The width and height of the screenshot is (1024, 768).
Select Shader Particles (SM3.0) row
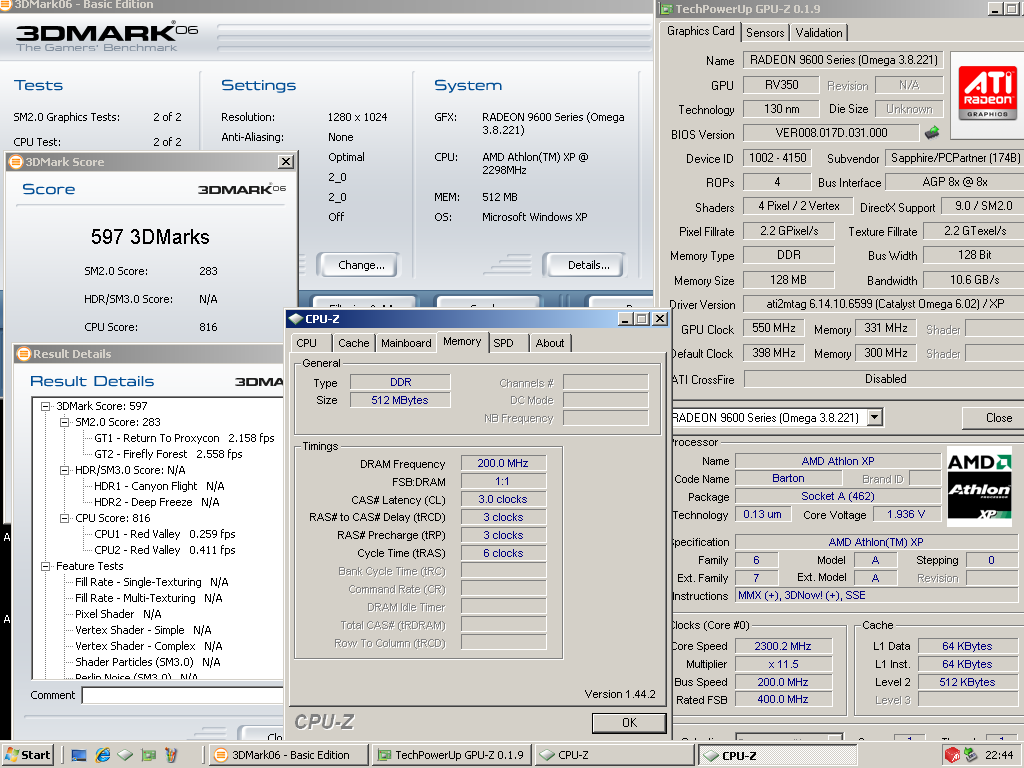[x=148, y=662]
